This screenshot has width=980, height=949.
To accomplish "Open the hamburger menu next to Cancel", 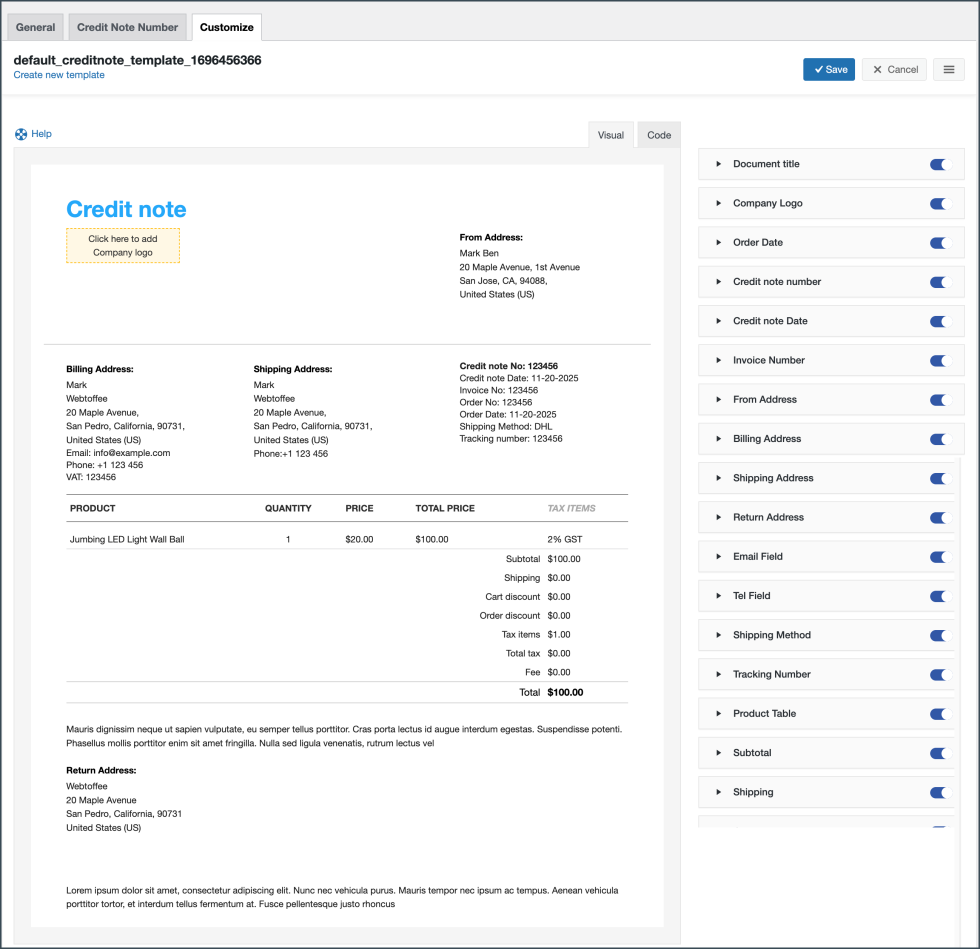I will (948, 69).
